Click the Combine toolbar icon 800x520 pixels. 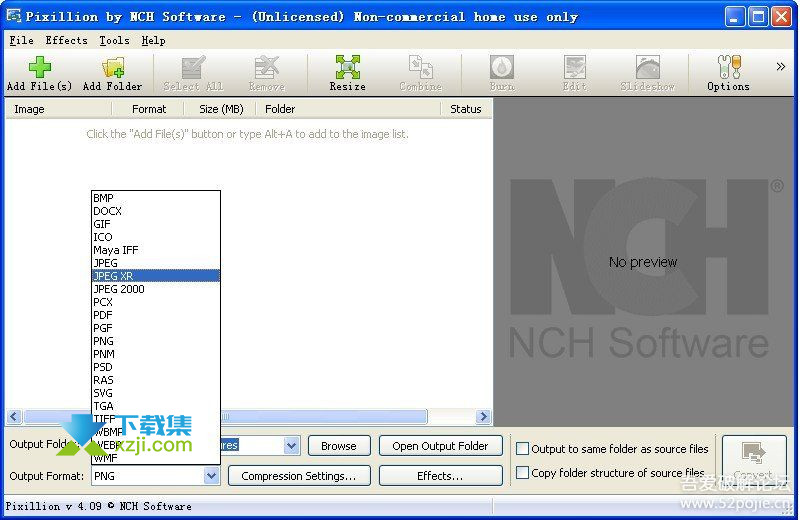click(x=420, y=73)
